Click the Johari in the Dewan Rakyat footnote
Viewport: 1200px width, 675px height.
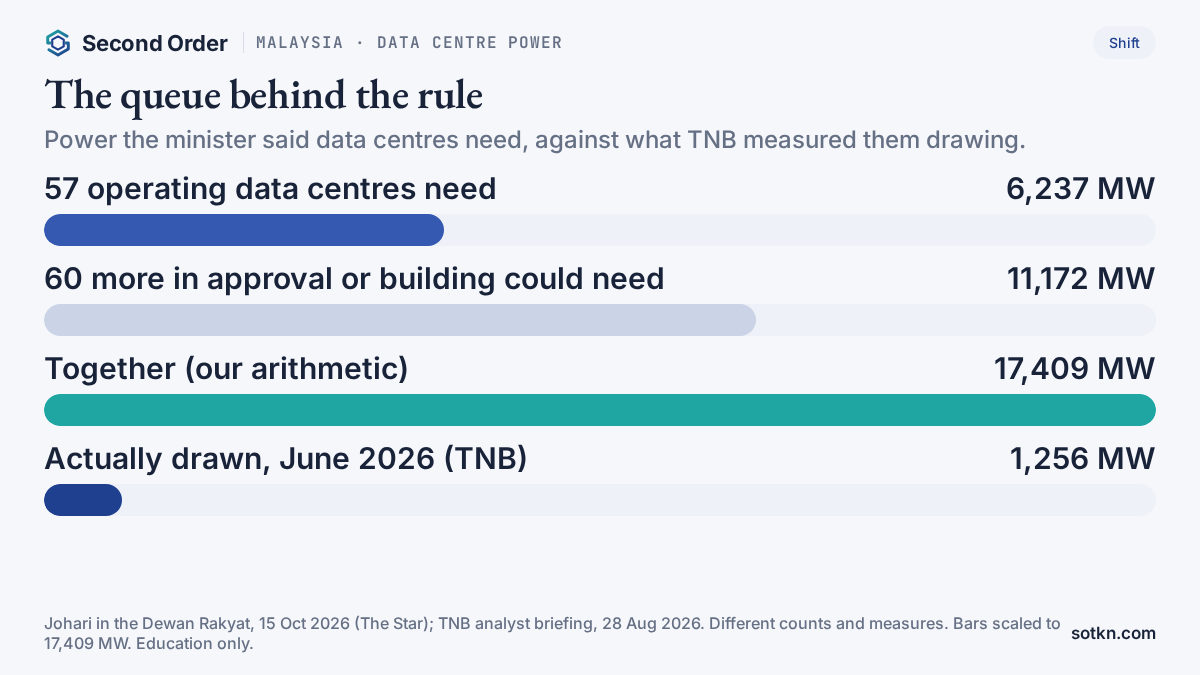click(552, 633)
